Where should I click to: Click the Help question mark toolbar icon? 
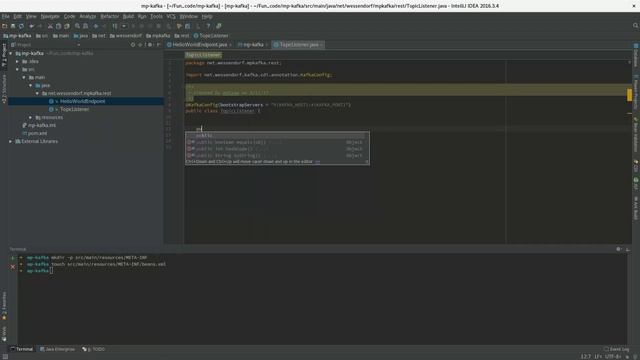[208, 26]
